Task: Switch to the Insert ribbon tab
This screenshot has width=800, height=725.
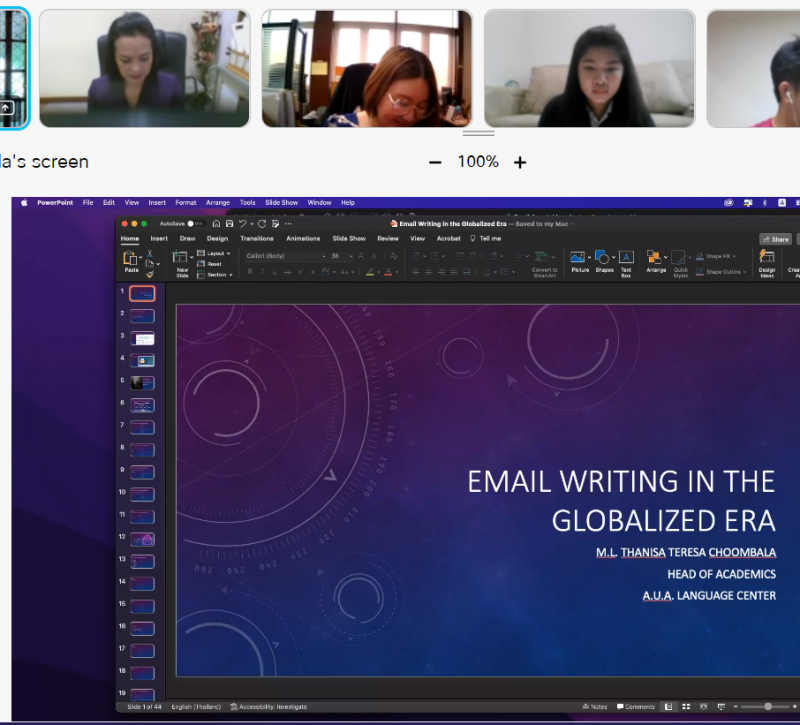Action: tap(159, 238)
